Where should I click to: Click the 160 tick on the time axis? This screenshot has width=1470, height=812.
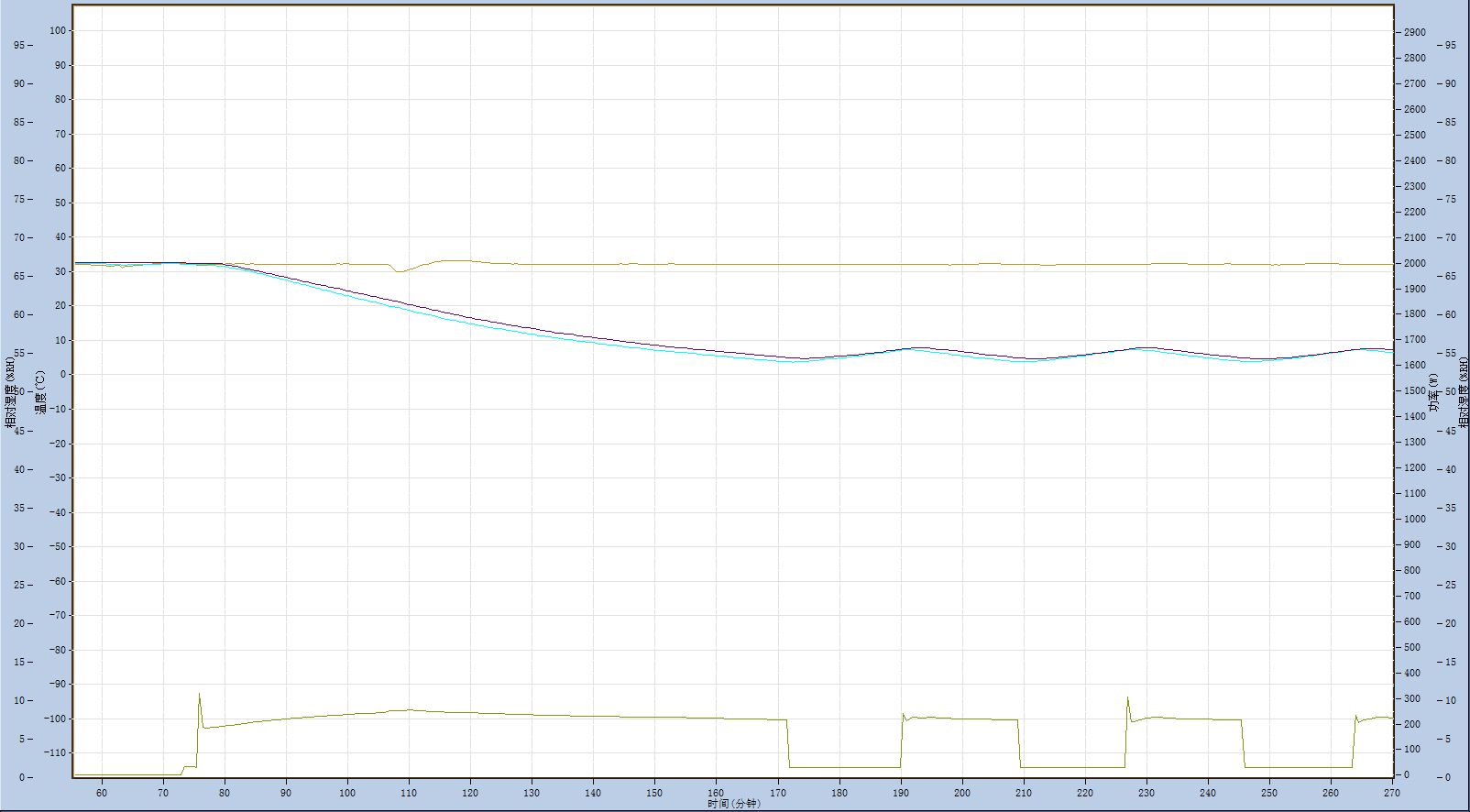coord(716,793)
